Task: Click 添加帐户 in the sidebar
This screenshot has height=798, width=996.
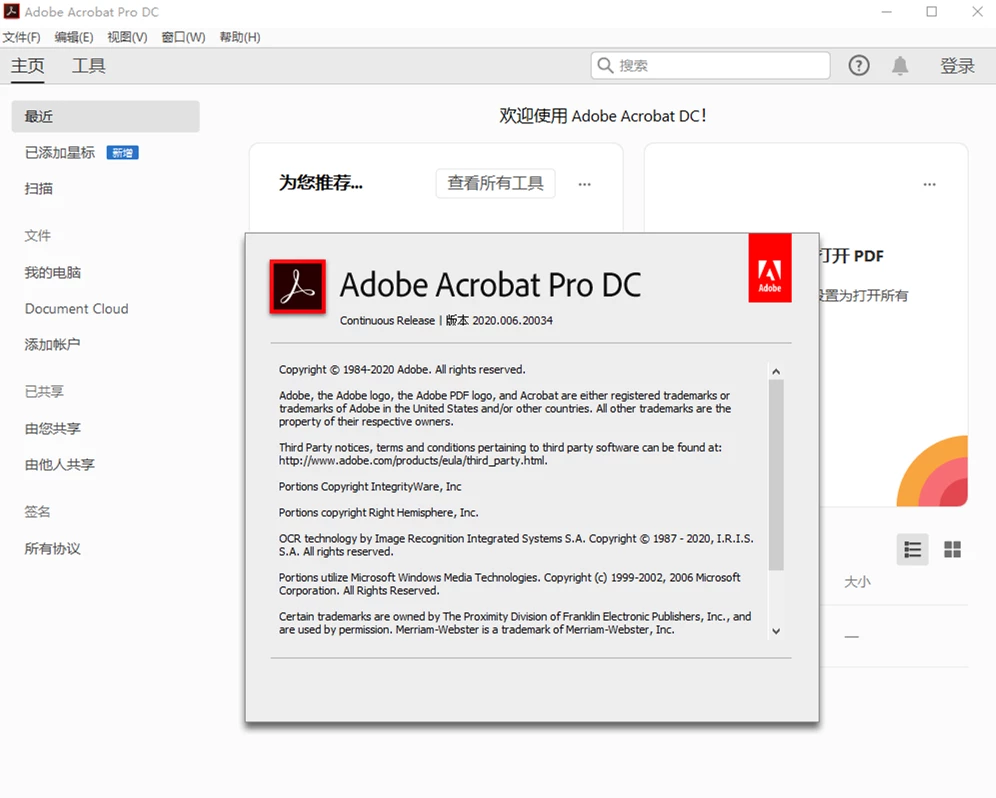Action: (x=52, y=344)
